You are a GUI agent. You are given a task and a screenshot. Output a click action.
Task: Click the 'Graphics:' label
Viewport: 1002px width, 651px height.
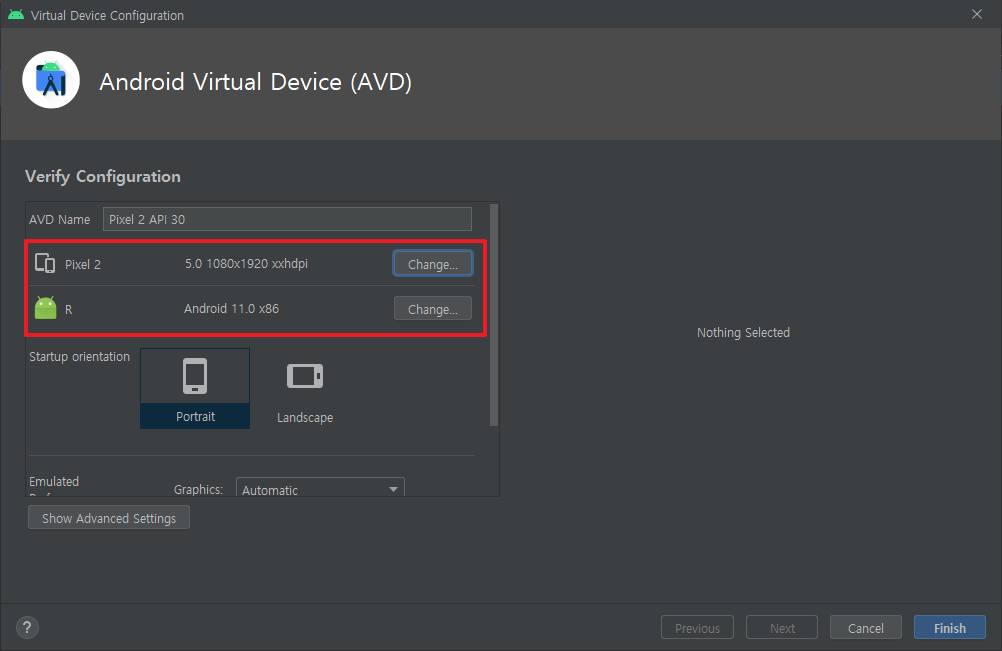(x=198, y=489)
